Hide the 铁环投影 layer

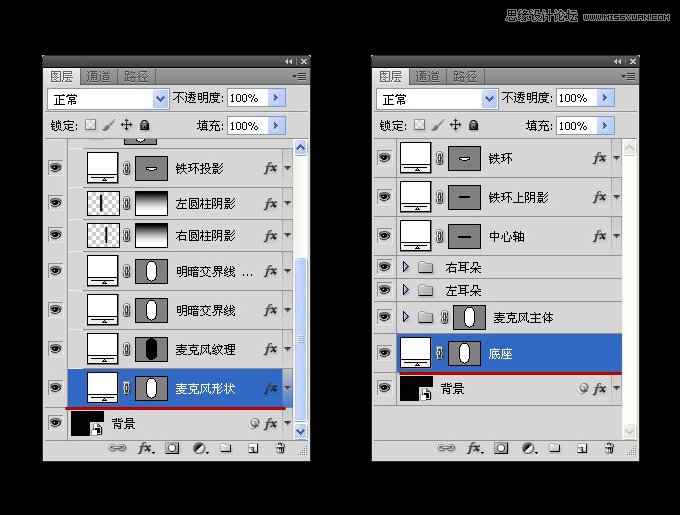[x=55, y=168]
